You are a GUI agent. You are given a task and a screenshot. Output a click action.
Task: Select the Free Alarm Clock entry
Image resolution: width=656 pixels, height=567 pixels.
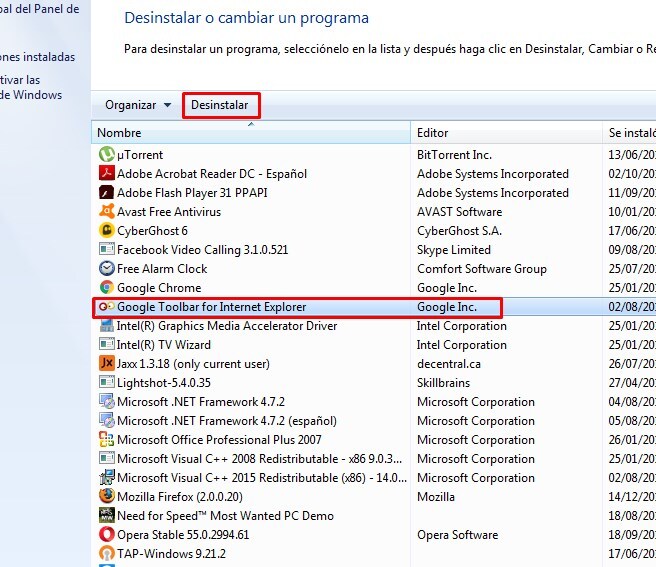pos(162,269)
